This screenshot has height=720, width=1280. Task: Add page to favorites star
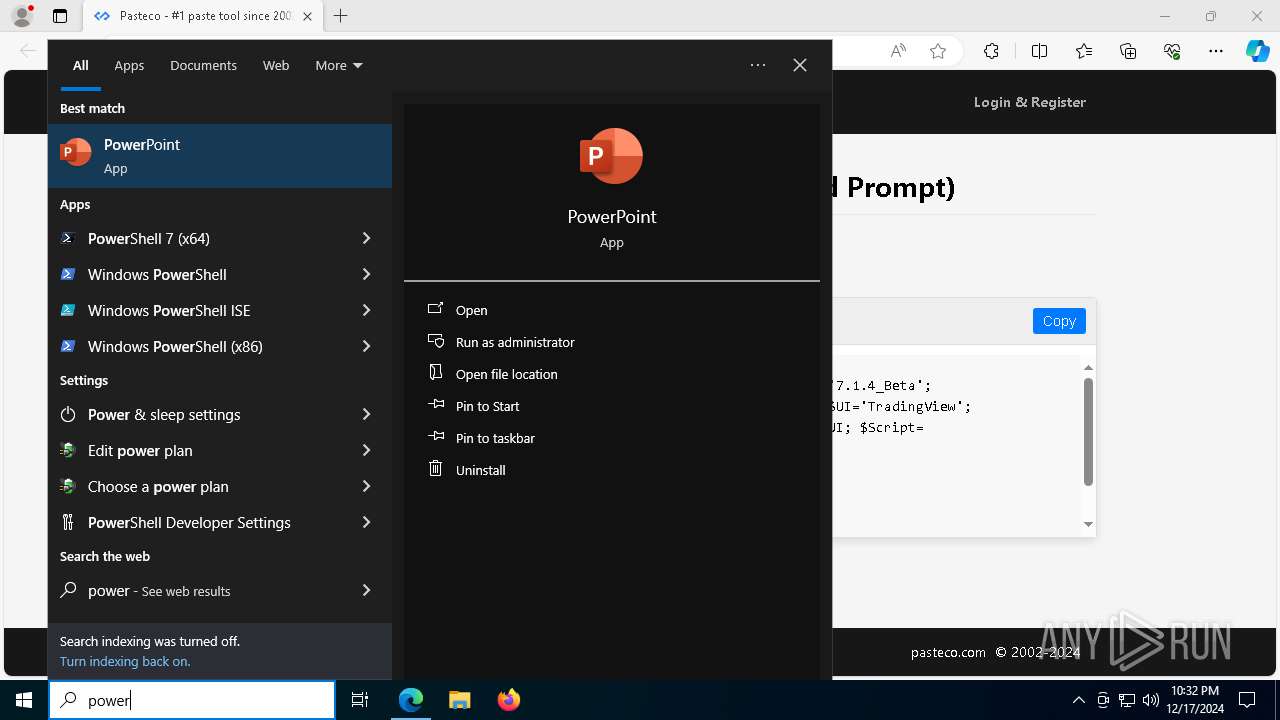938,51
